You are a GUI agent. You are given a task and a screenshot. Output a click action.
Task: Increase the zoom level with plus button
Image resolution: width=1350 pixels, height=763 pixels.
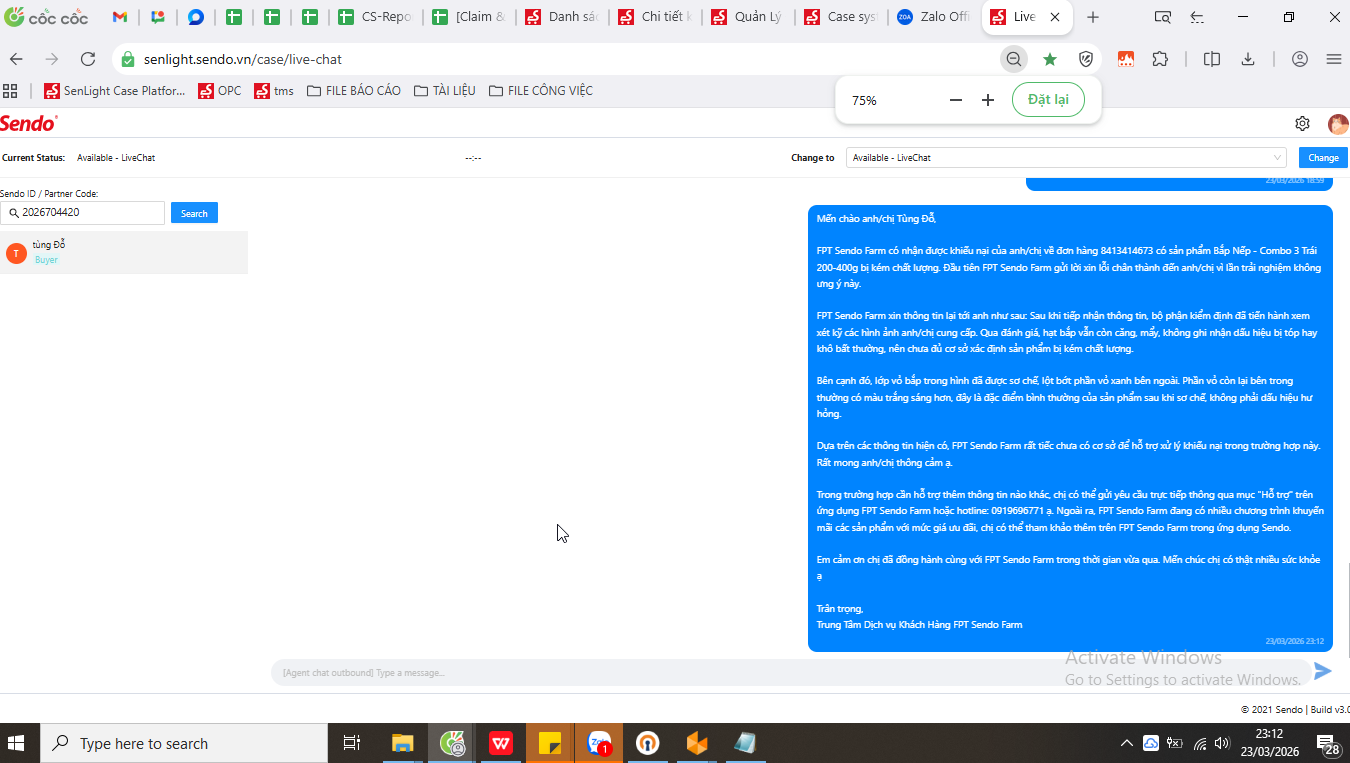[988, 100]
